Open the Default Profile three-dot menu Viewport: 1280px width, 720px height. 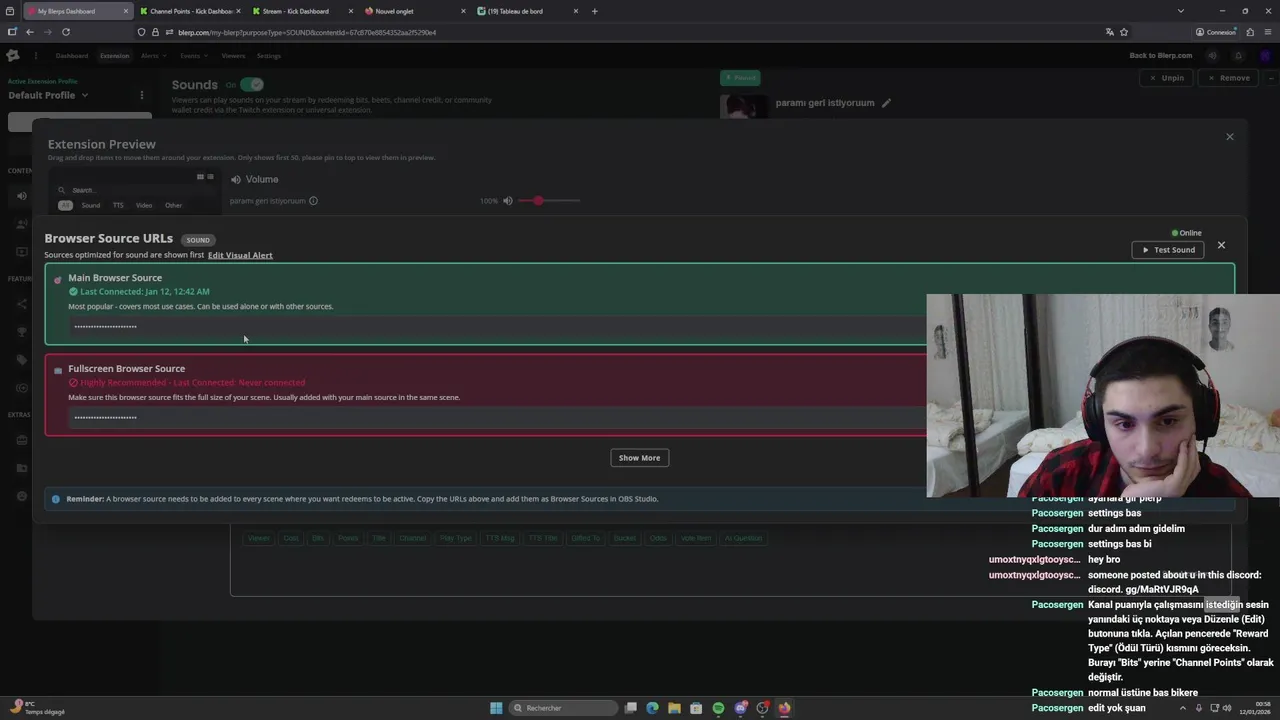(142, 95)
